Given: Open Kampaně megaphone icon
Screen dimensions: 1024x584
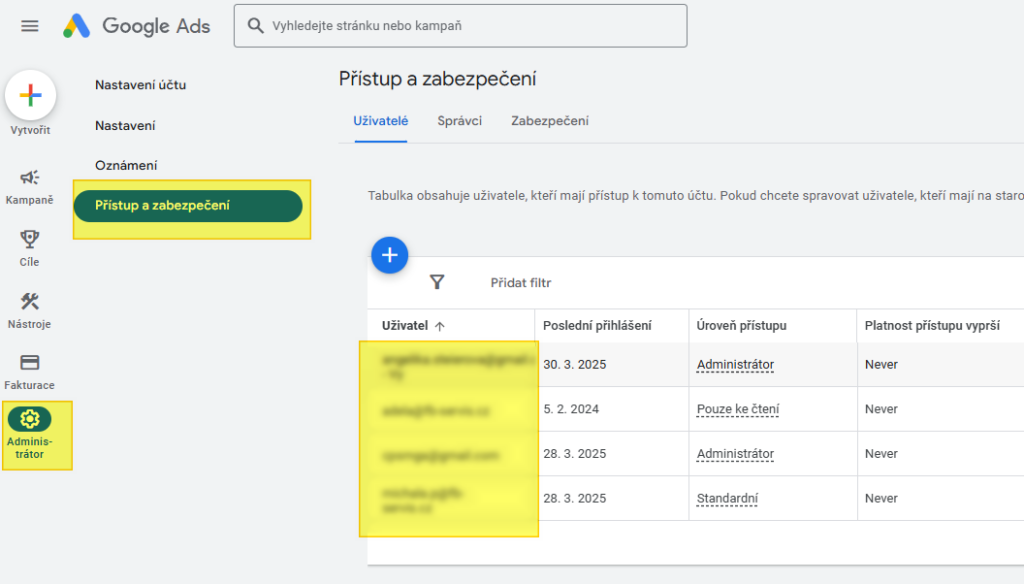Looking at the screenshot, I should tap(30, 178).
